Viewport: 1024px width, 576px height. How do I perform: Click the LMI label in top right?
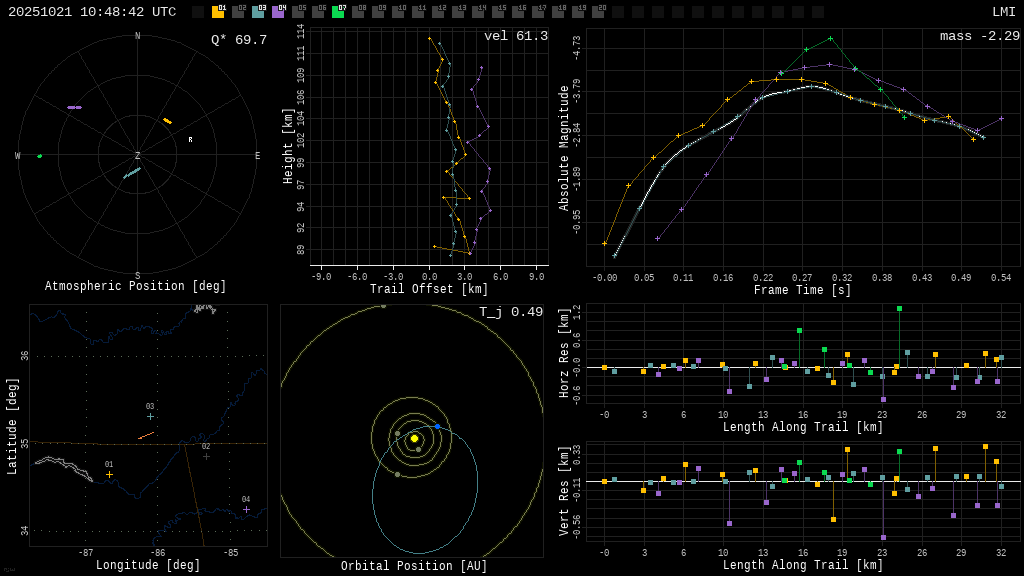pos(1003,12)
